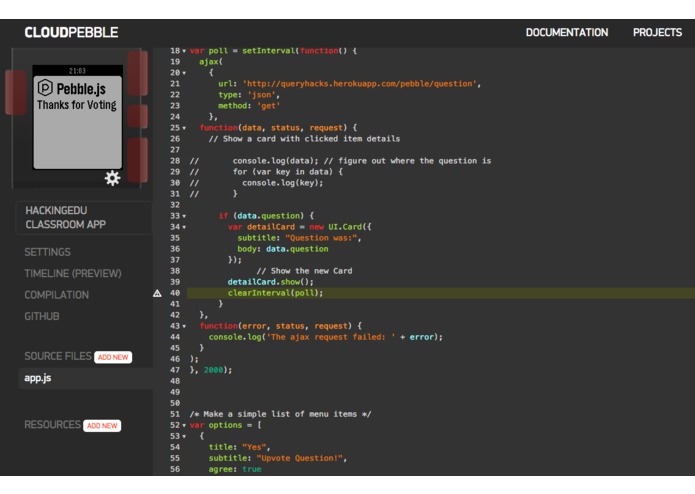Click the detailCard.show(); line
The width and height of the screenshot is (695, 494).
pos(270,282)
